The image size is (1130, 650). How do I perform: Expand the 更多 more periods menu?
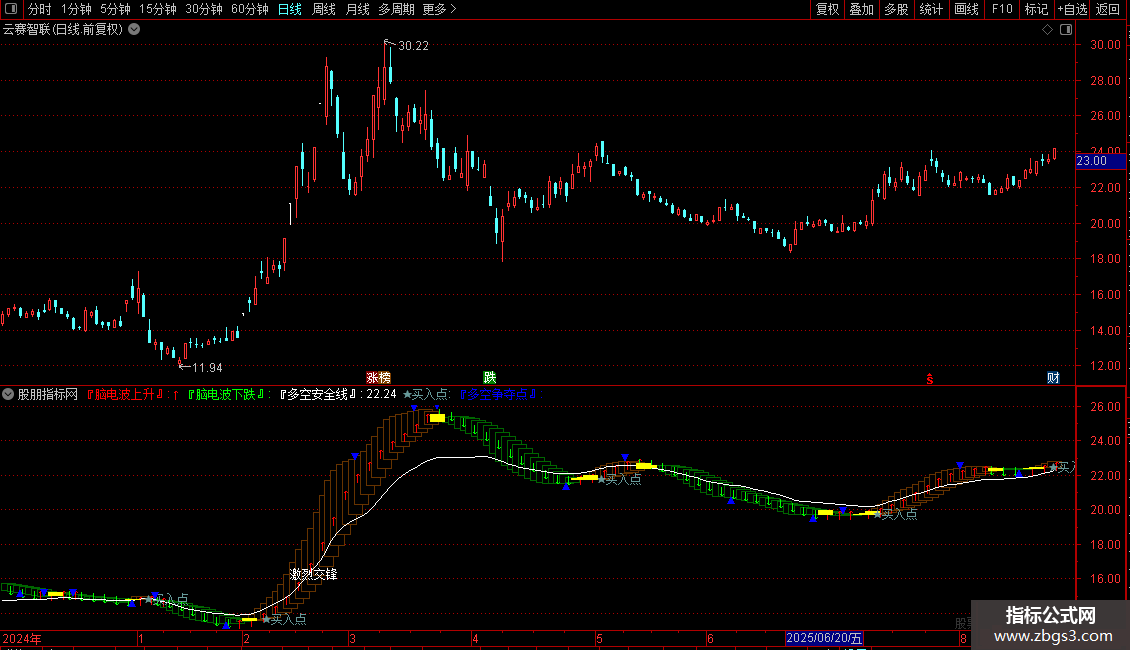click(x=439, y=9)
